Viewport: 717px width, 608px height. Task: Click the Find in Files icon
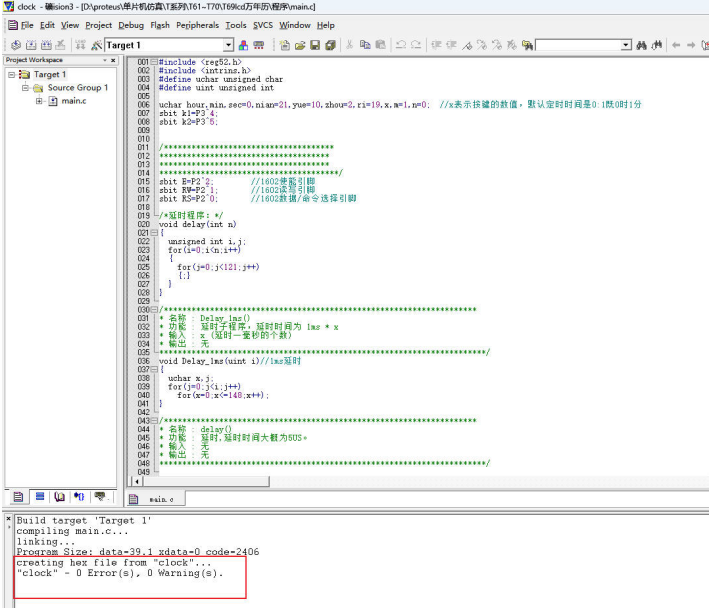coord(527,45)
